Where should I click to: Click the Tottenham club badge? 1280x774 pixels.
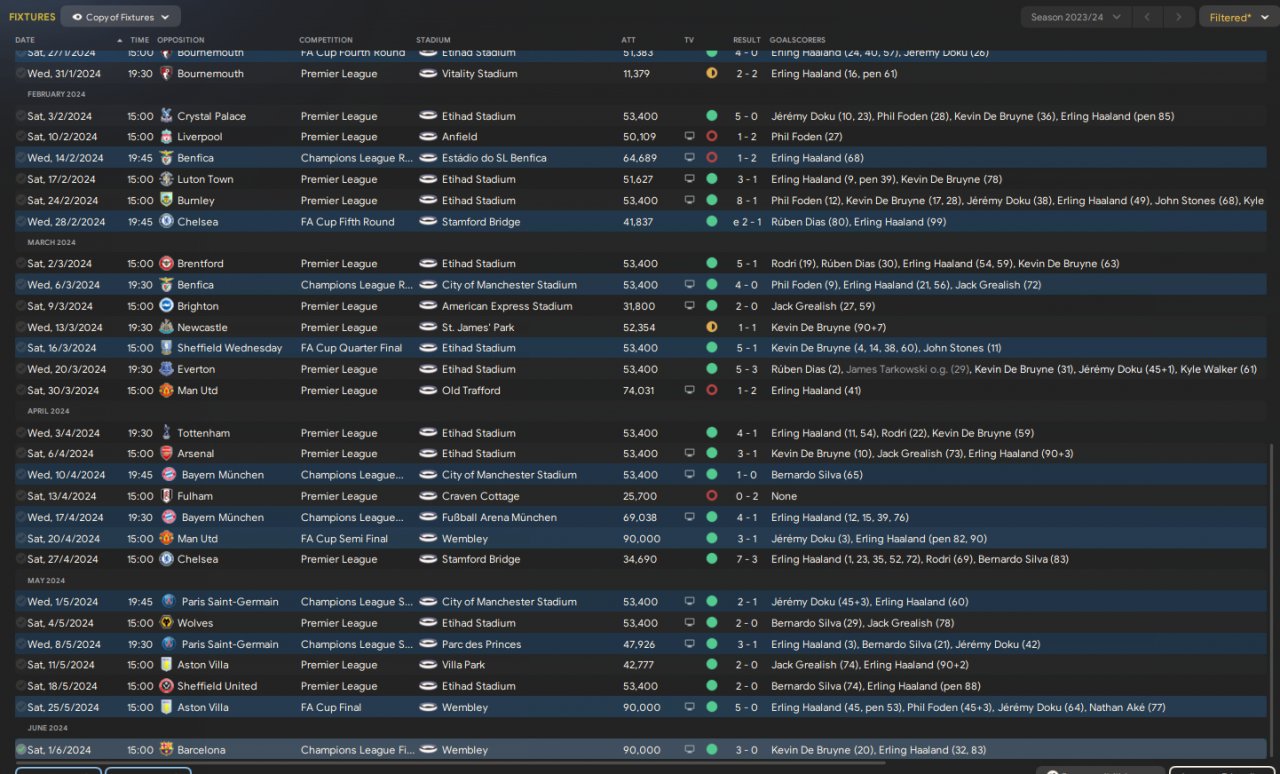pos(166,433)
